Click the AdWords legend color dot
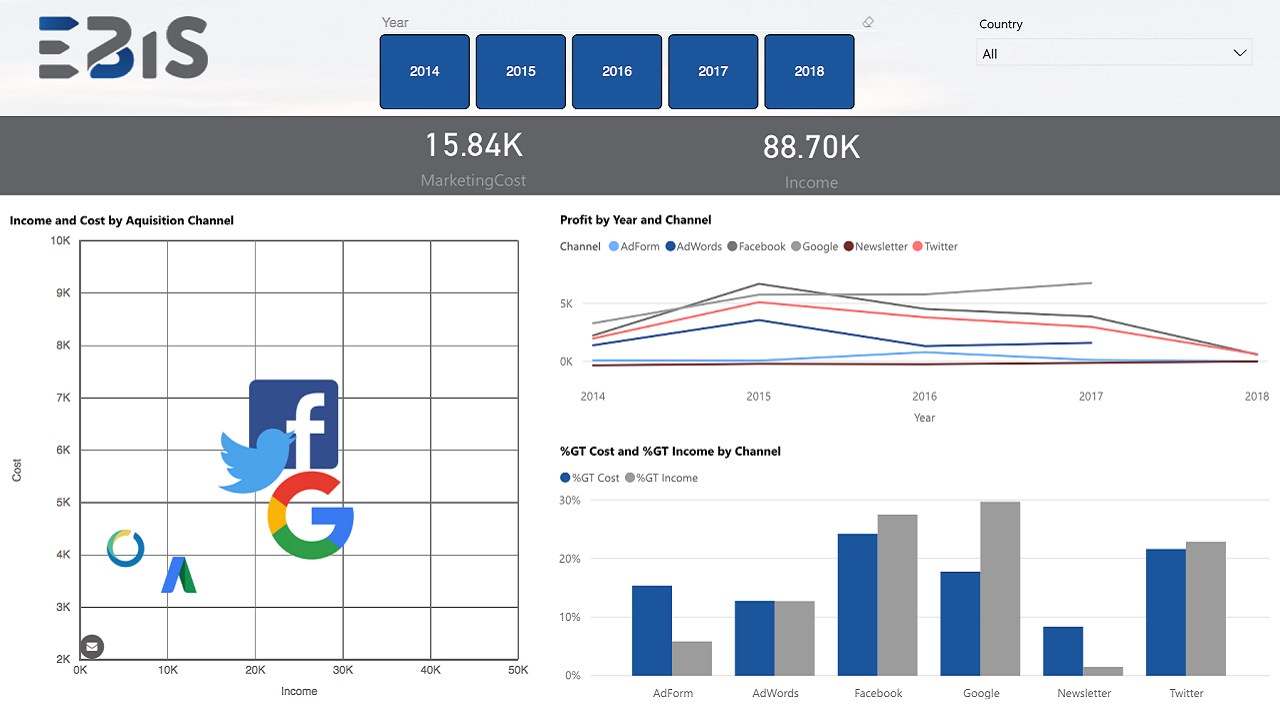The image size is (1280, 720). pos(670,246)
